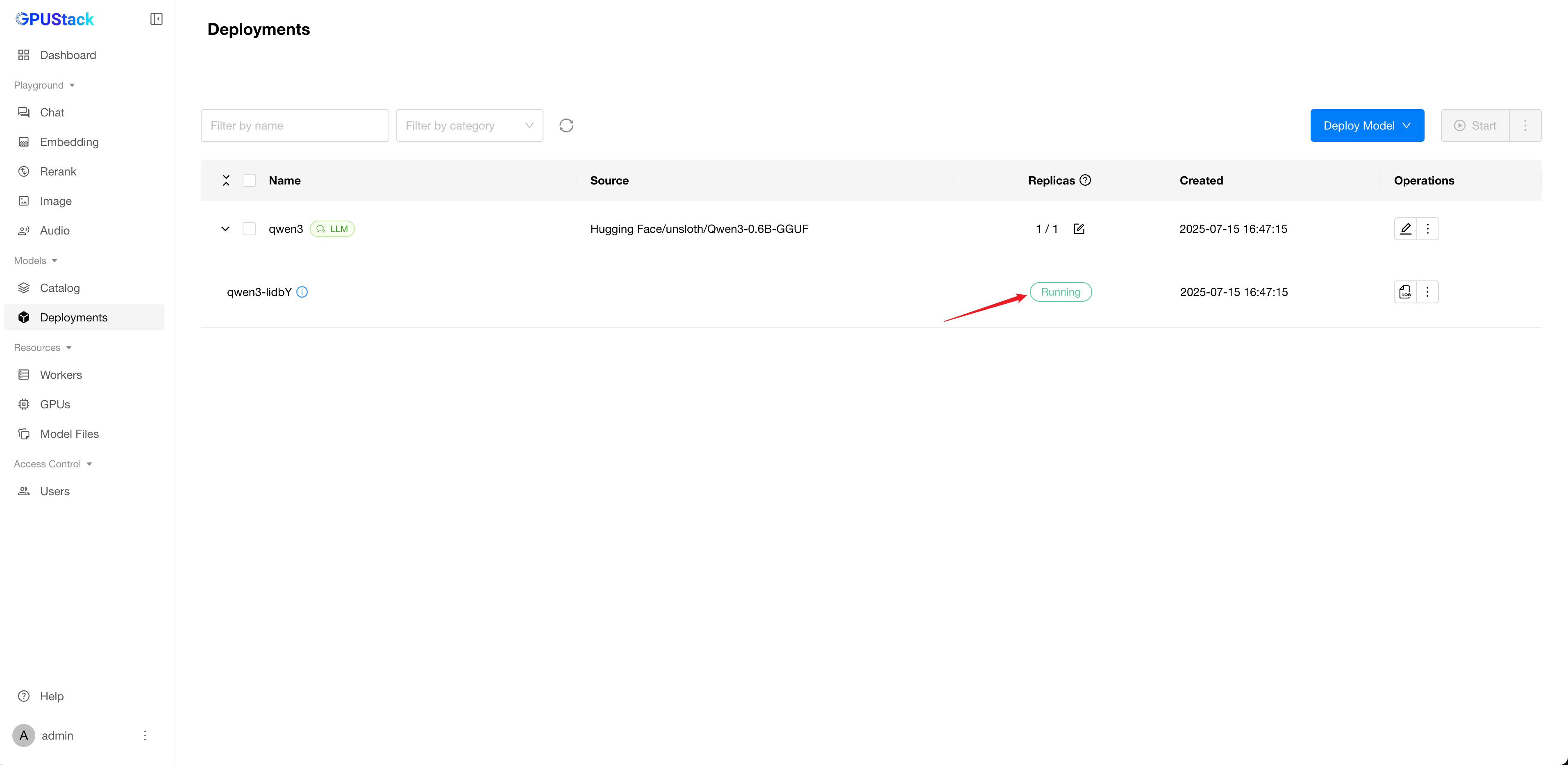Edit the qwen3 deployment
This screenshot has width=1568, height=765.
click(x=1405, y=229)
